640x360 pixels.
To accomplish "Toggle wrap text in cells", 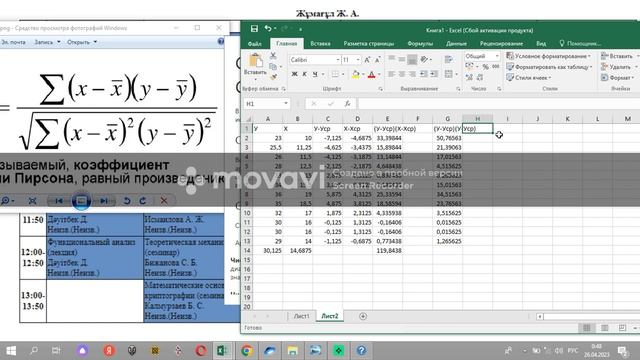I will 448,60.
